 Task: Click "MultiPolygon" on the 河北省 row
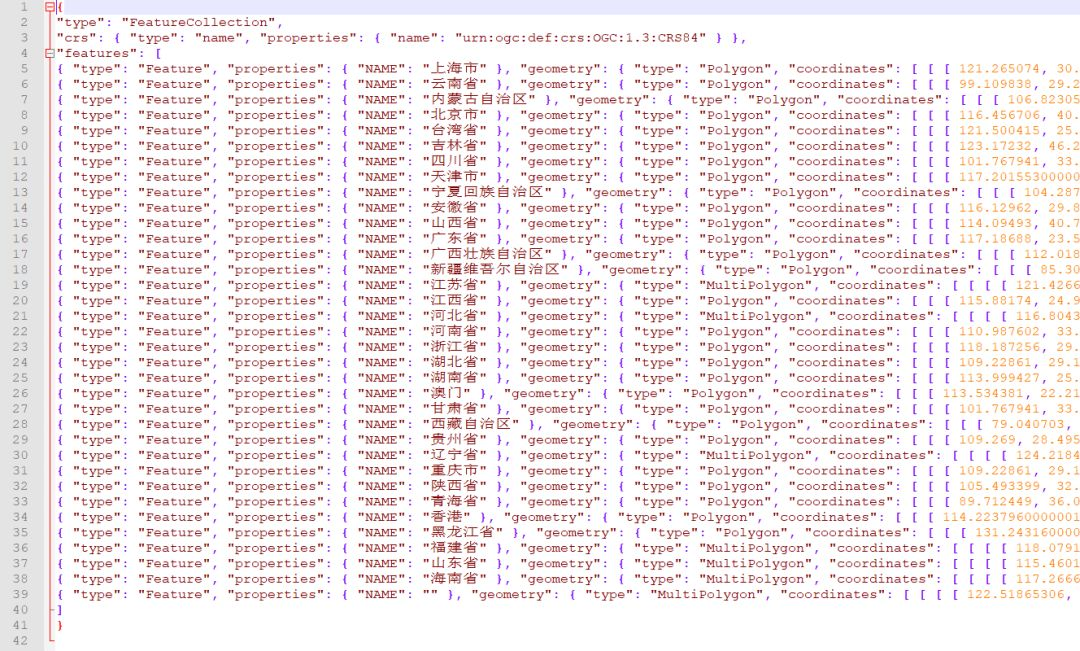coord(756,316)
